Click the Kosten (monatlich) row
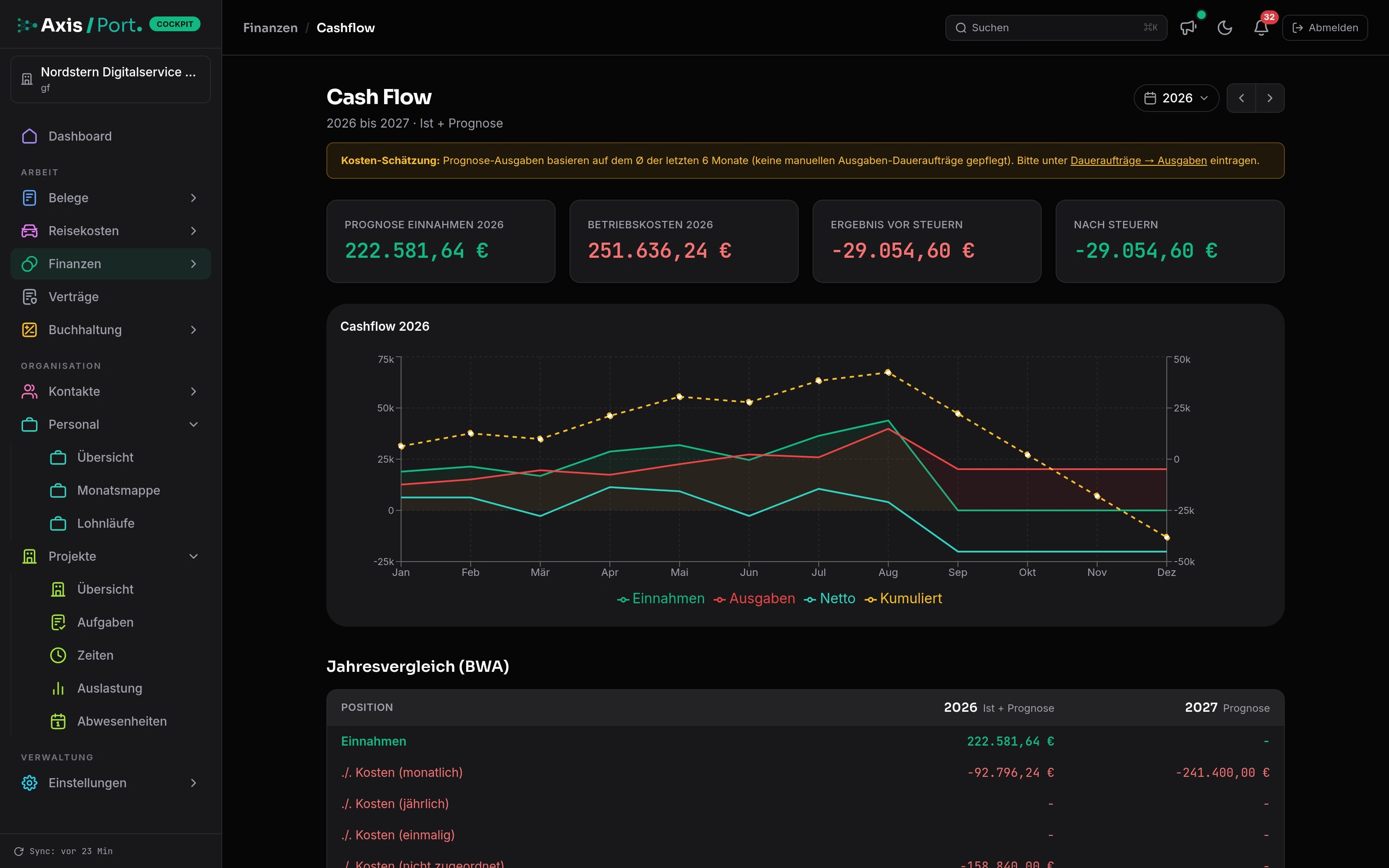This screenshot has height=868, width=1389. point(805,773)
